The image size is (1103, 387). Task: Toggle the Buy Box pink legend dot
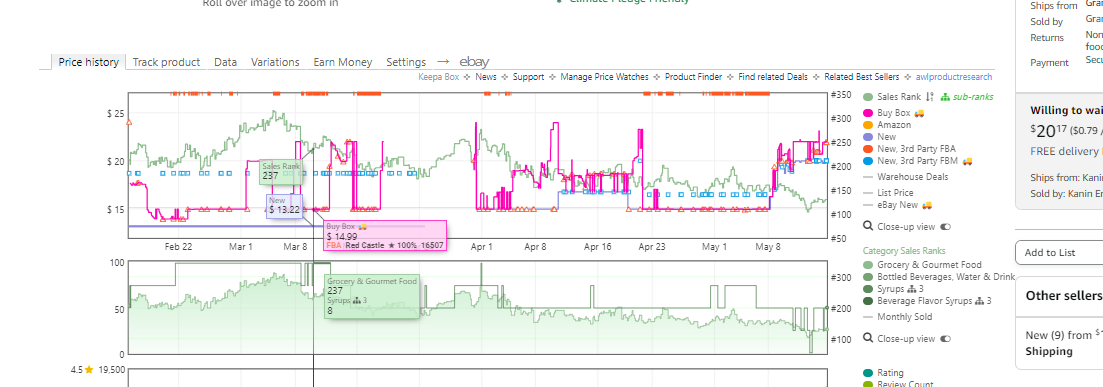[x=867, y=113]
